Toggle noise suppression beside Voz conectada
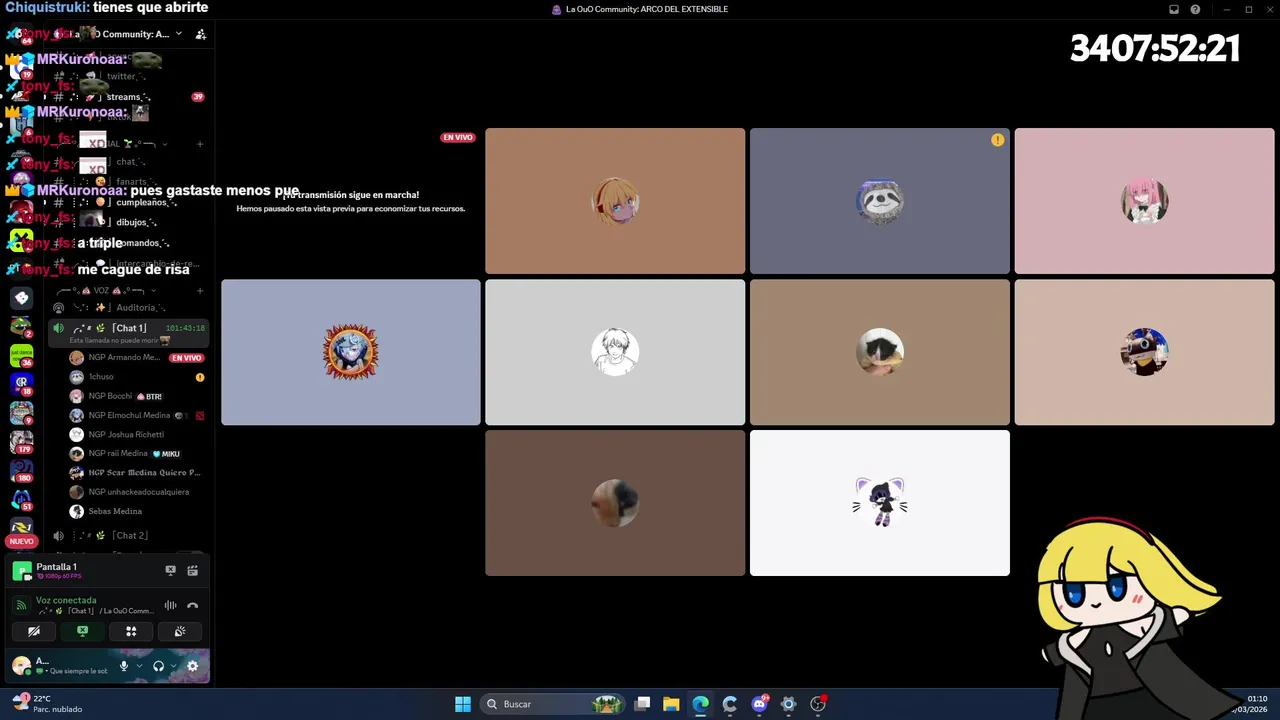This screenshot has height=720, width=1280. pyautogui.click(x=170, y=605)
